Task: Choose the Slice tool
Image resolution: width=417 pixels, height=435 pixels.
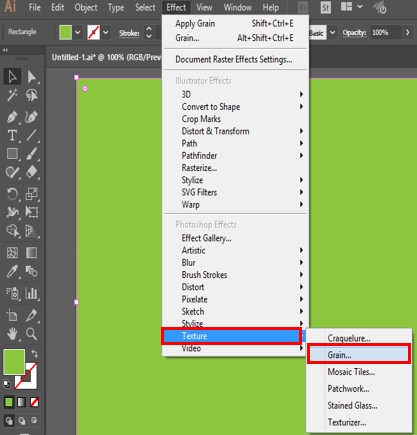Action: pos(32,315)
